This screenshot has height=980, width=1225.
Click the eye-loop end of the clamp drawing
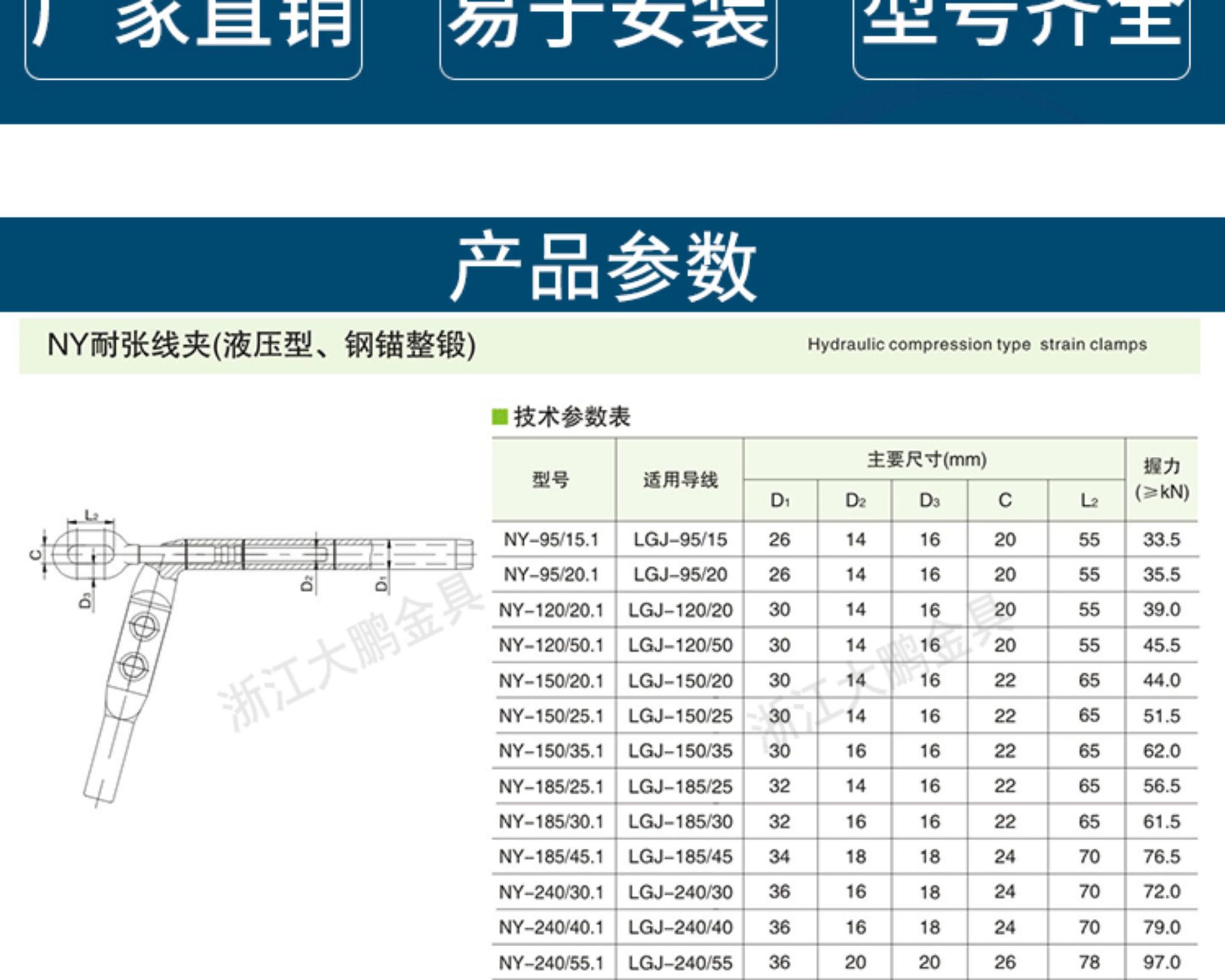[x=89, y=554]
